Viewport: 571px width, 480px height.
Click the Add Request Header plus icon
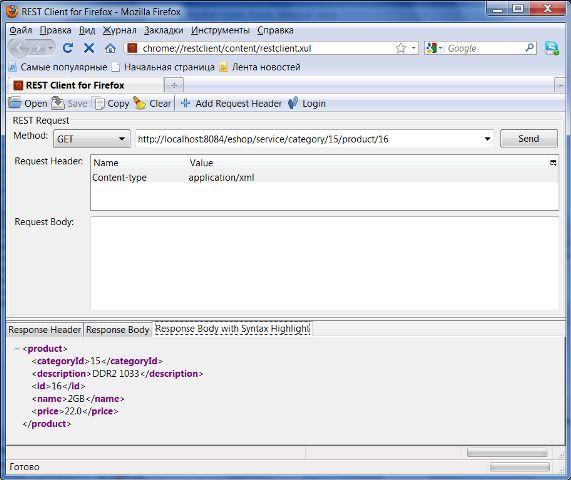point(185,103)
